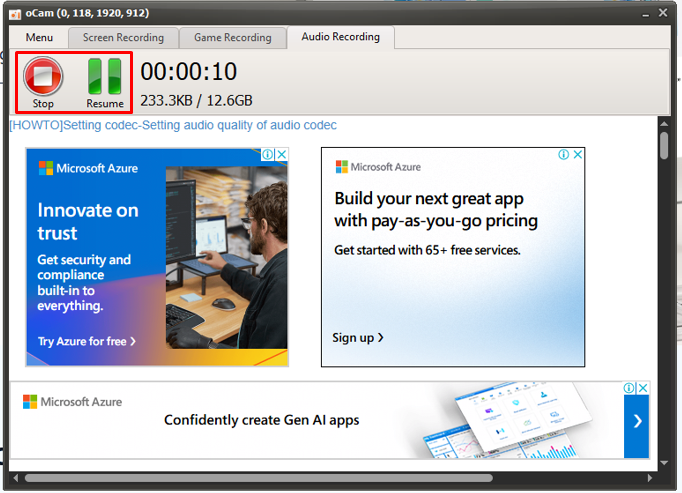Click Confidently create Gen AI apps text
This screenshot has width=682, height=493.
tap(261, 420)
